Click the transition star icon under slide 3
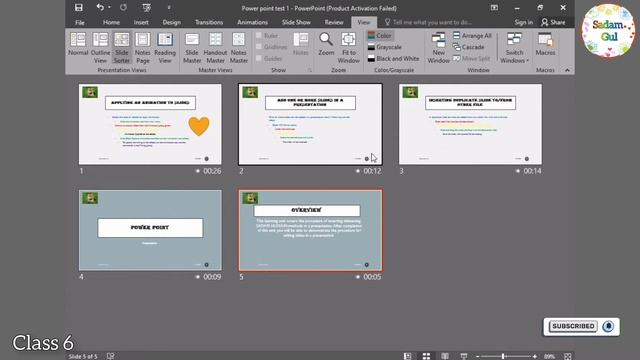640x360 pixels. click(x=518, y=171)
